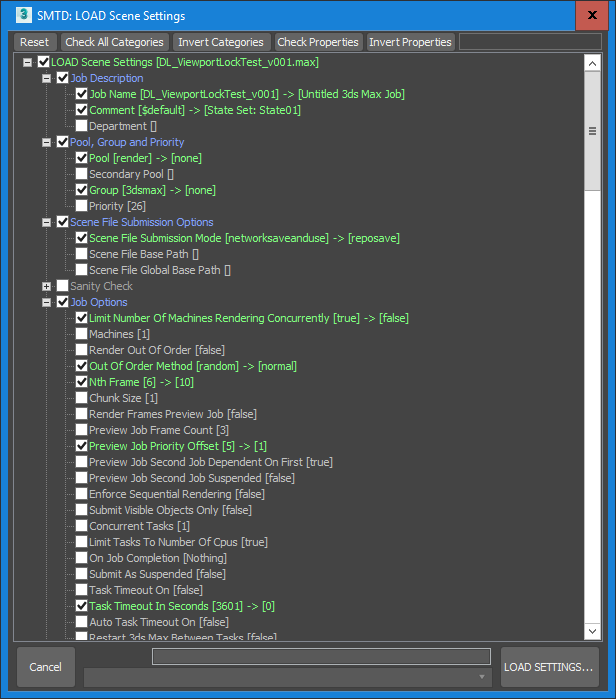616x699 pixels.
Task: Check Enforce Sequential Rendering checkbox
Action: click(x=82, y=494)
